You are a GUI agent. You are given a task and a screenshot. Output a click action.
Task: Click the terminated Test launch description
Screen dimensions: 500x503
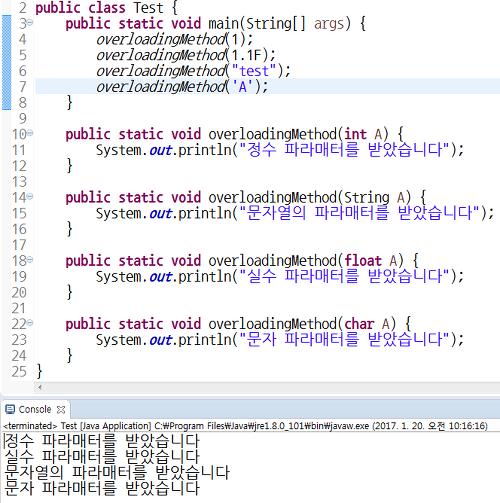[x=245, y=426]
